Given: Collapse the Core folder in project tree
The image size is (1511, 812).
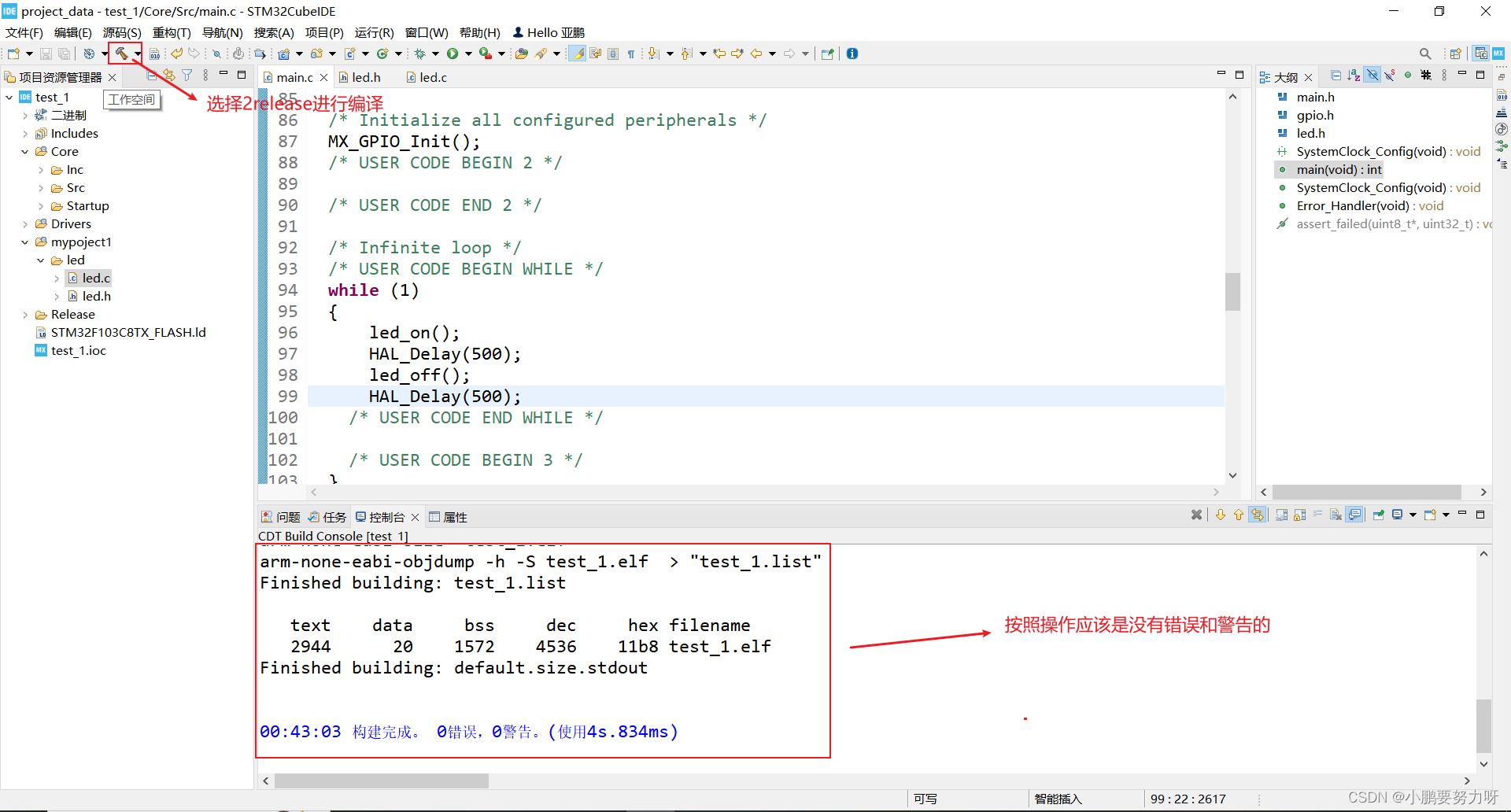Looking at the screenshot, I should [x=25, y=152].
